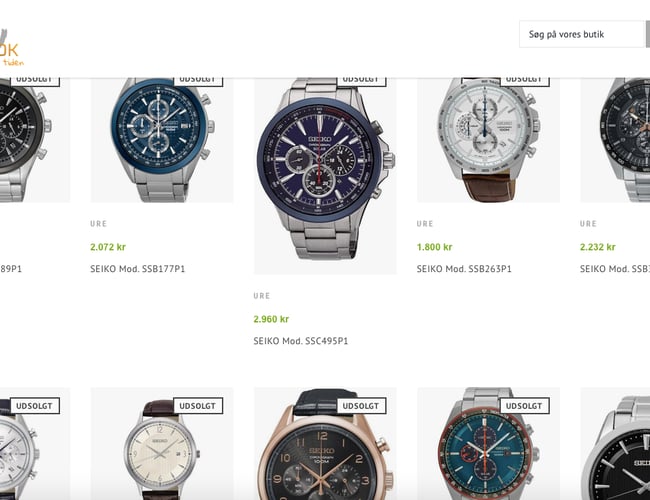This screenshot has width=650, height=500.
Task: Click the search button beside the search field
Action: pyautogui.click(x=648, y=34)
